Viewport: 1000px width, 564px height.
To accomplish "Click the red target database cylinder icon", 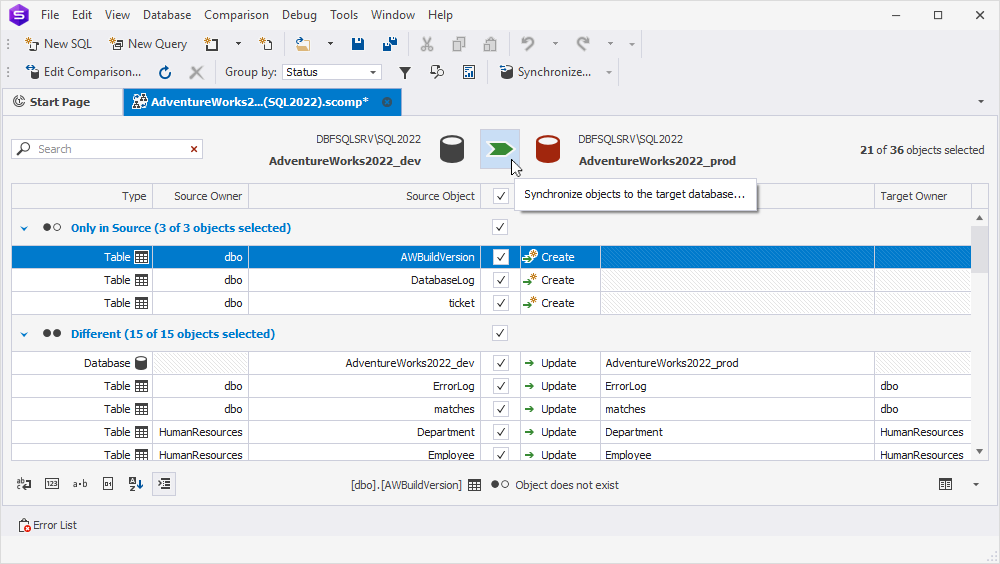I will tap(548, 149).
